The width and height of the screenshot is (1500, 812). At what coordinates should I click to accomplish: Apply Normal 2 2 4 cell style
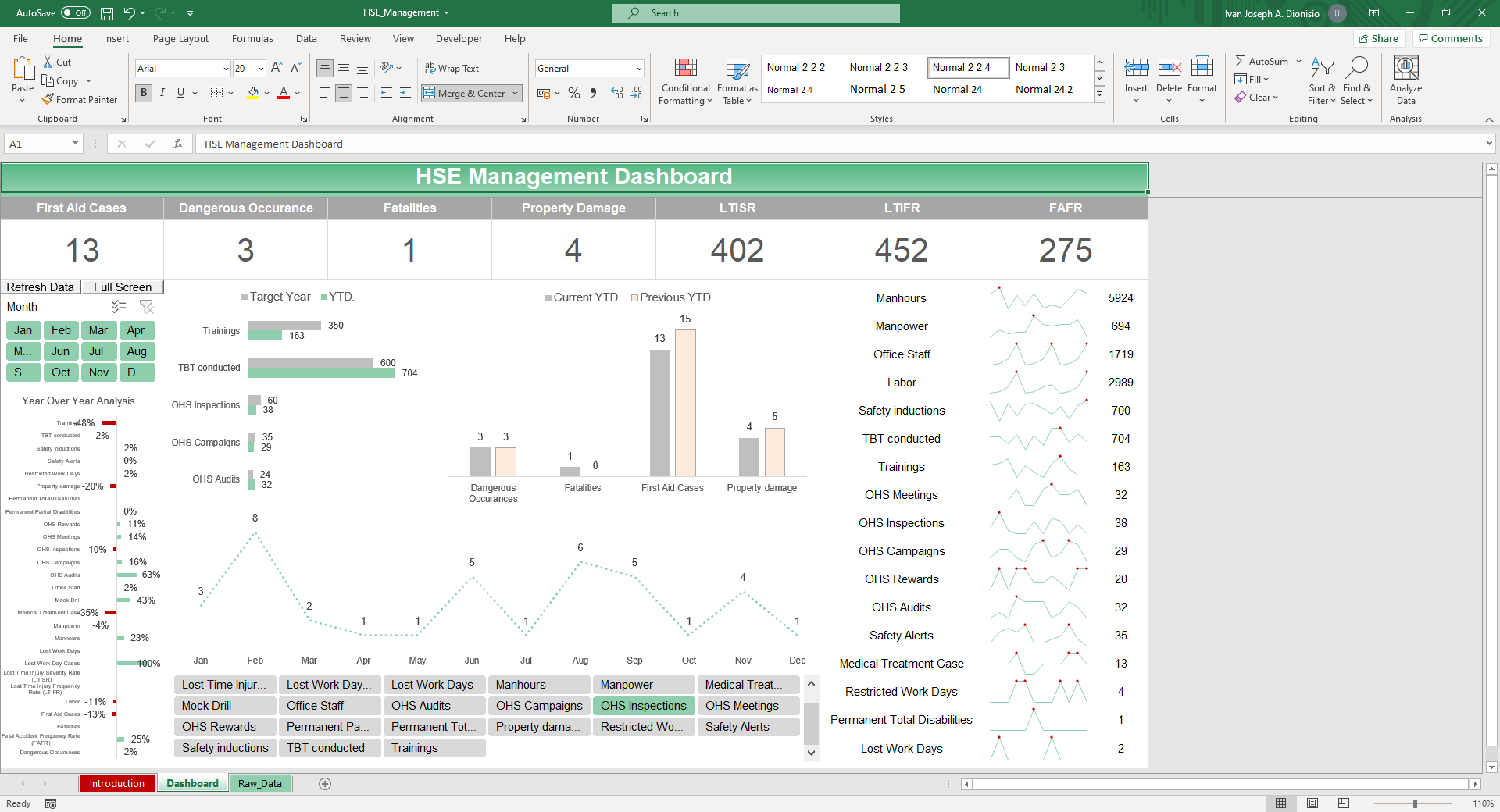[969, 67]
